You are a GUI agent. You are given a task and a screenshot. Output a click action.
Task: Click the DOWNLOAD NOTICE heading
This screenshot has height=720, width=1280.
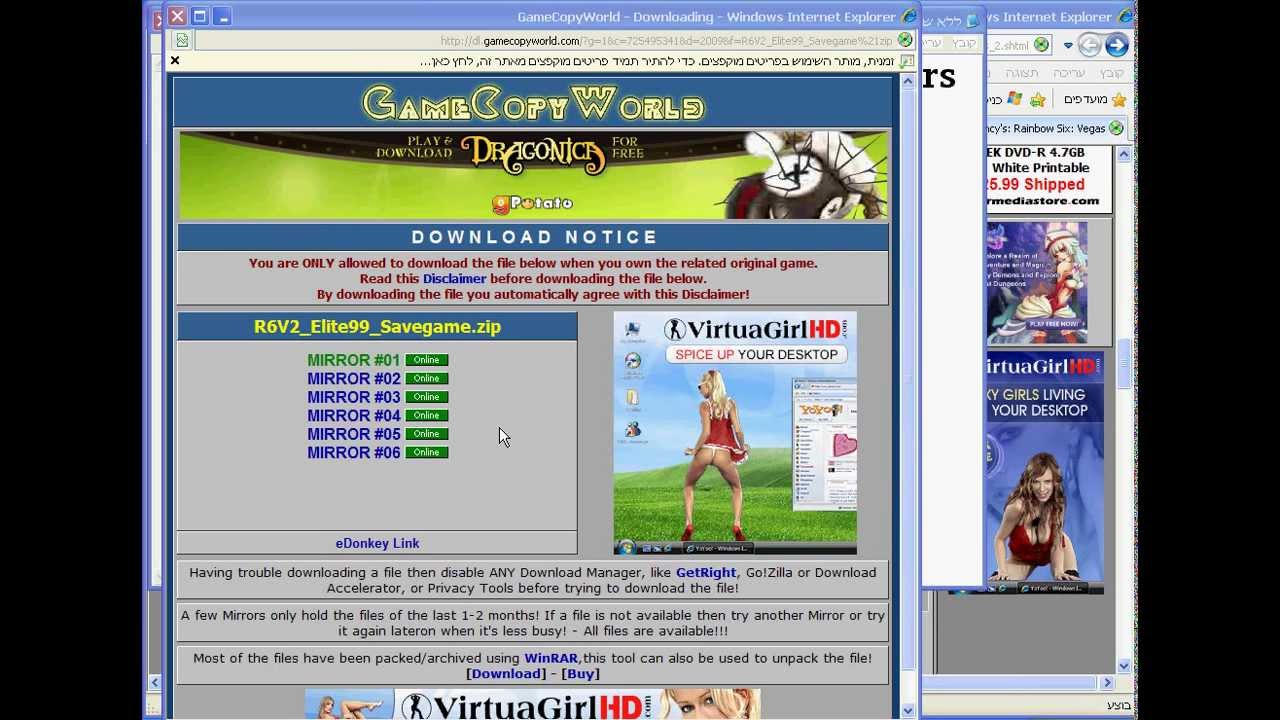[x=534, y=237]
